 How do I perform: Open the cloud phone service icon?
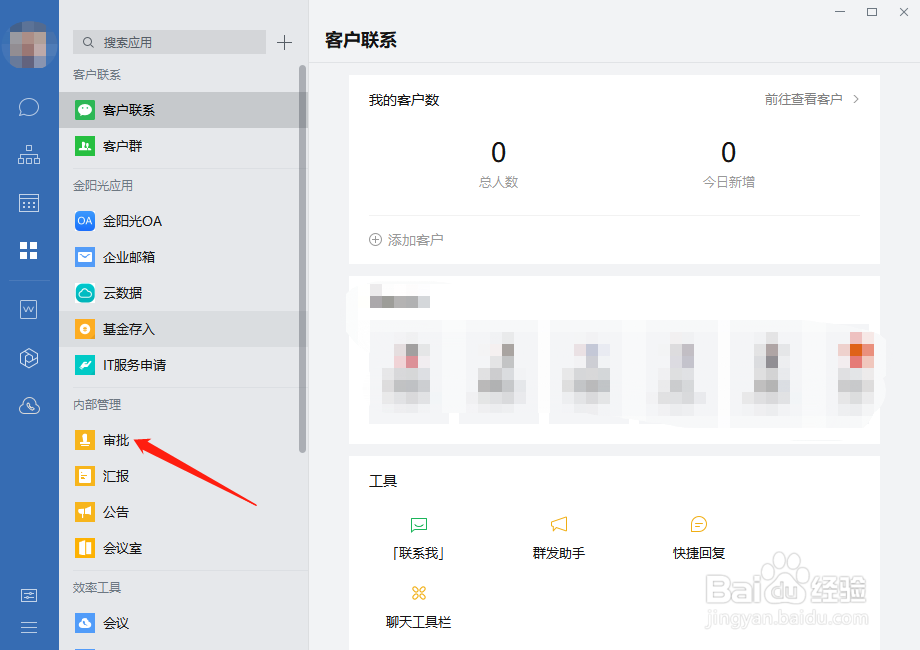click(x=28, y=405)
